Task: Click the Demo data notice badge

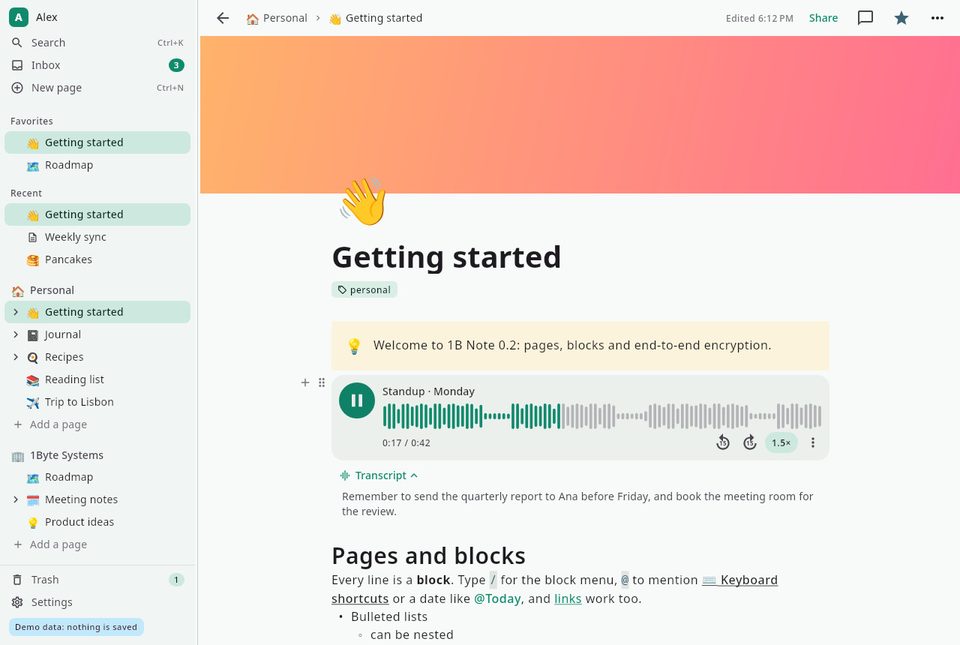Action: point(76,627)
